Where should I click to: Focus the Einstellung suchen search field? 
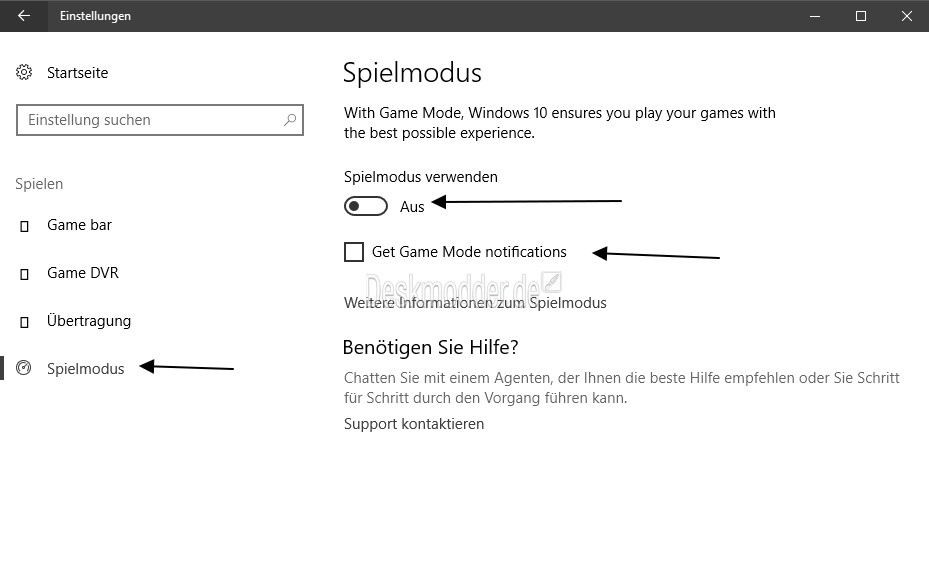[160, 120]
